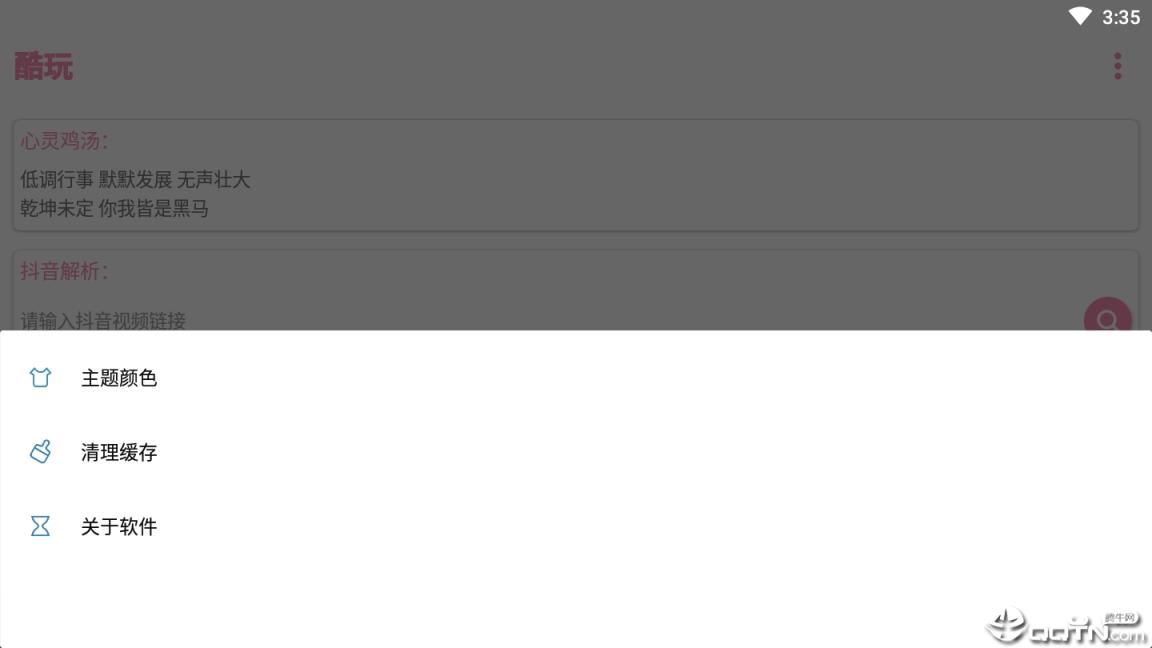
Task: Open the three-dot overflow menu
Action: click(1117, 66)
